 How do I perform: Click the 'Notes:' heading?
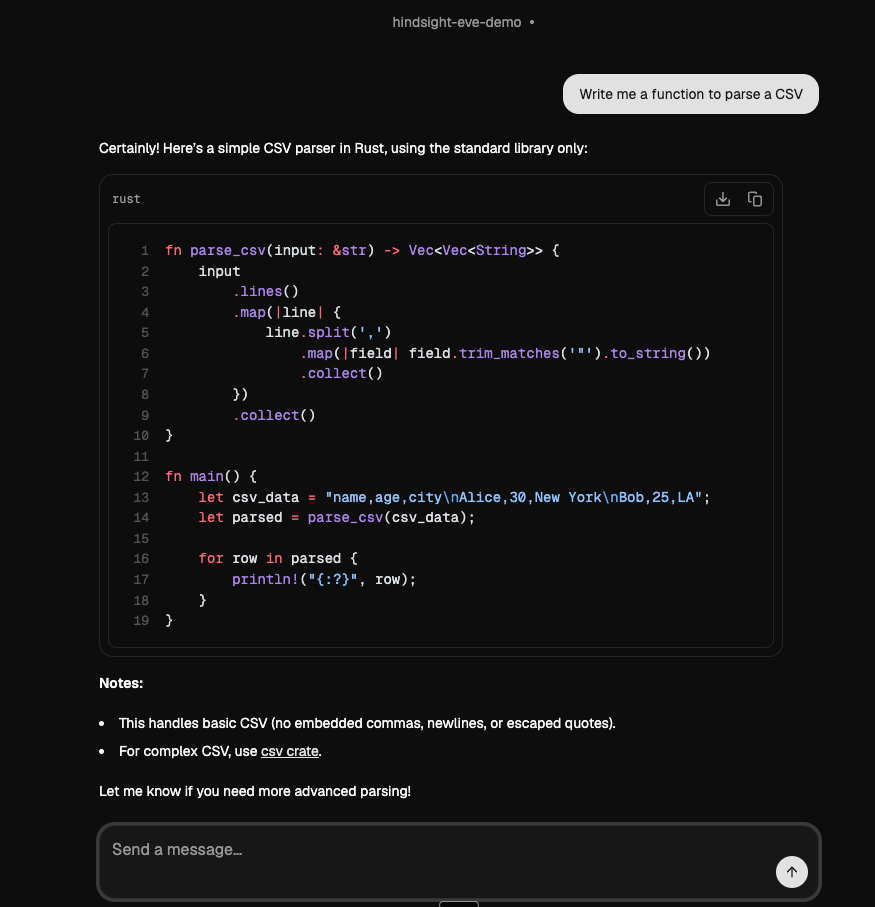point(121,683)
